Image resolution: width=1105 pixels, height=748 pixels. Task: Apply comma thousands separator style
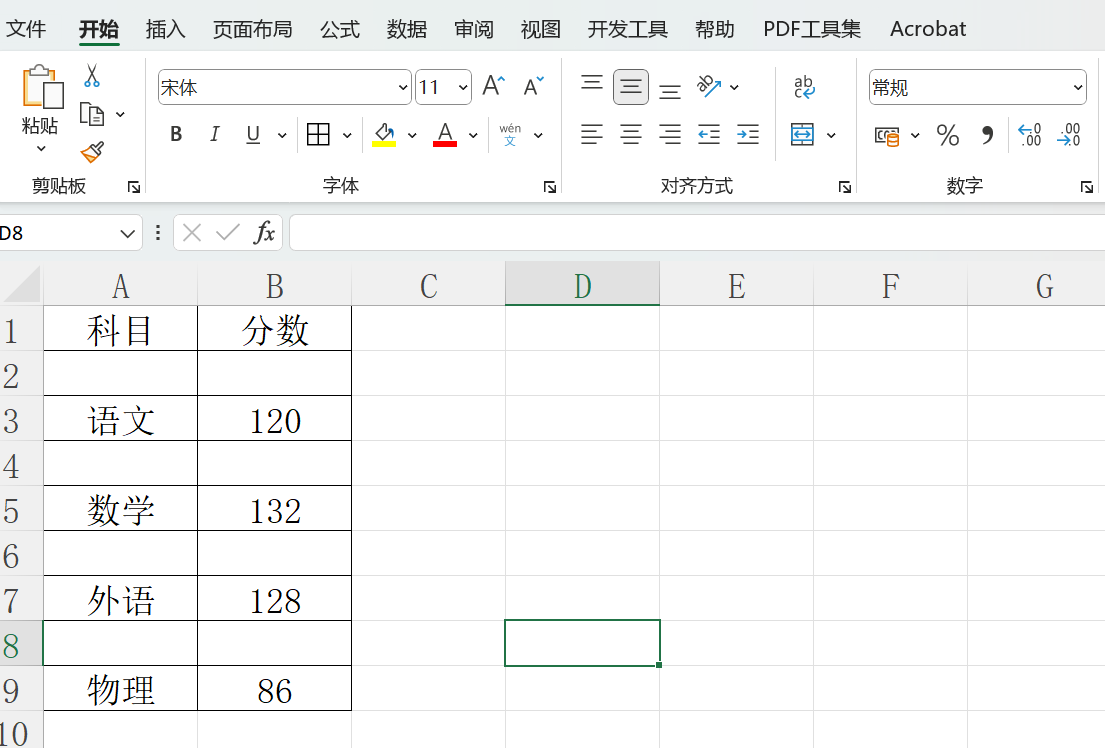(x=987, y=135)
